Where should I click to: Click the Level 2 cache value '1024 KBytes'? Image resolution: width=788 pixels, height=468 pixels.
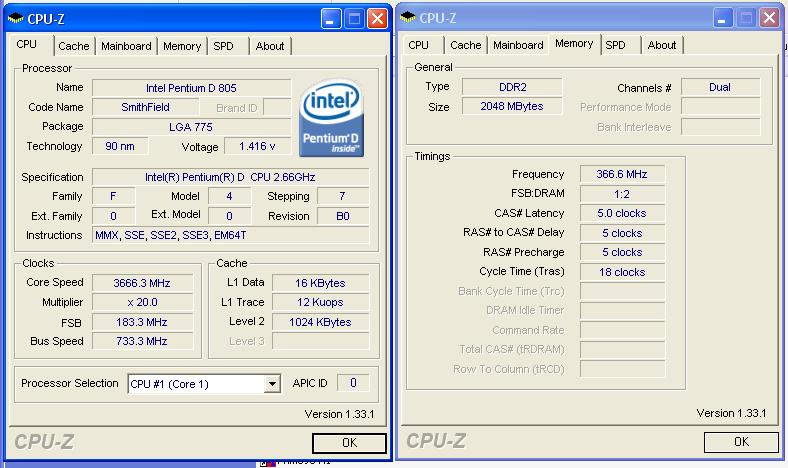point(320,322)
